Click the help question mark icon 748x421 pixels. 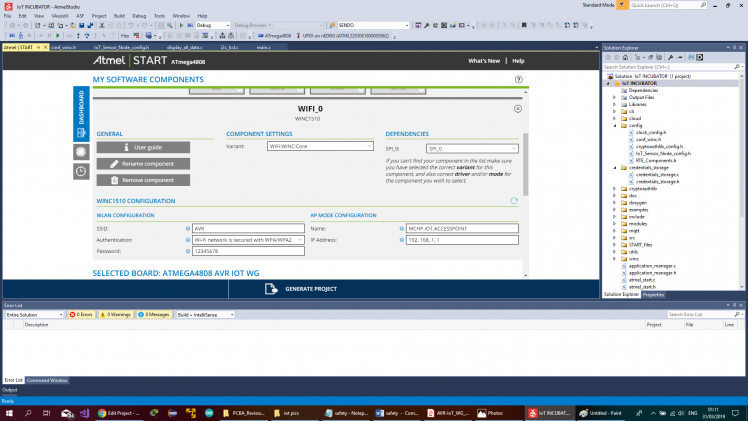click(519, 79)
